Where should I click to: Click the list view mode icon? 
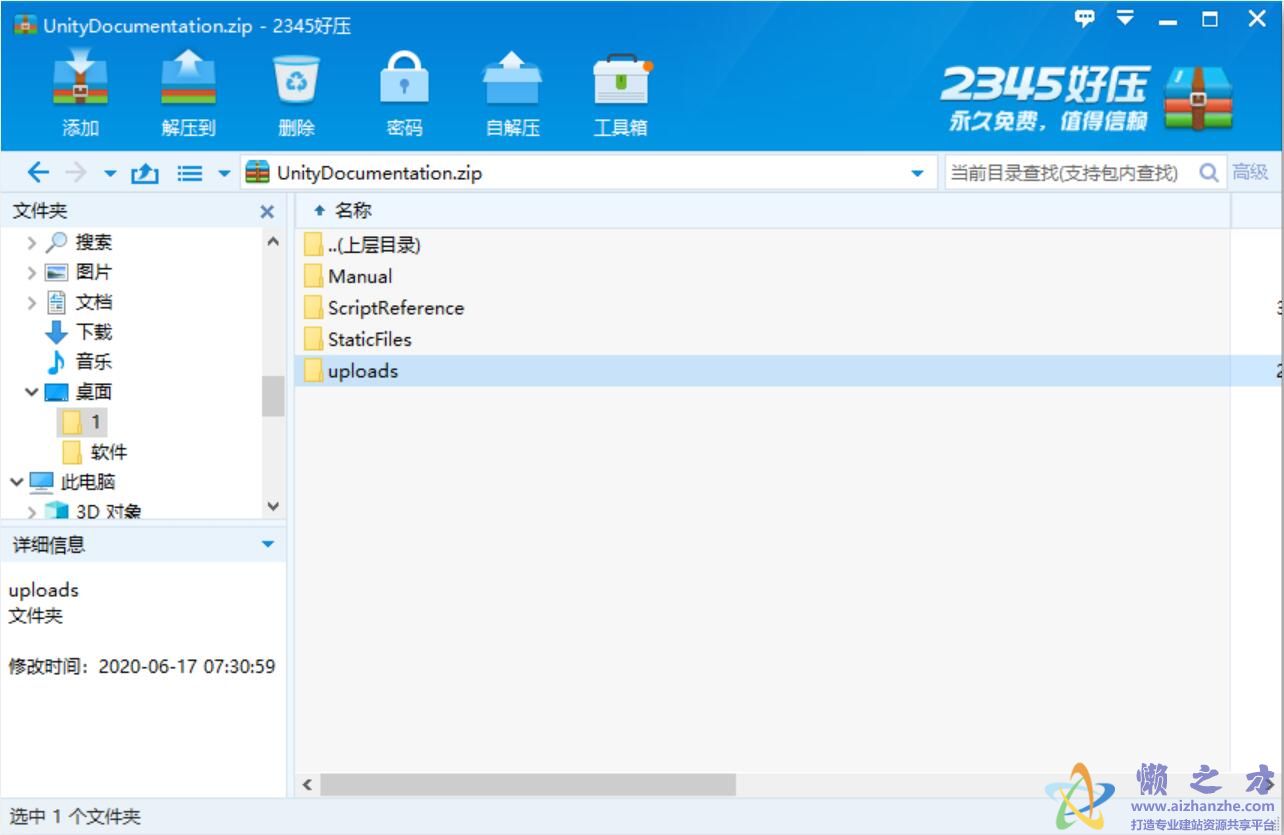tap(190, 173)
